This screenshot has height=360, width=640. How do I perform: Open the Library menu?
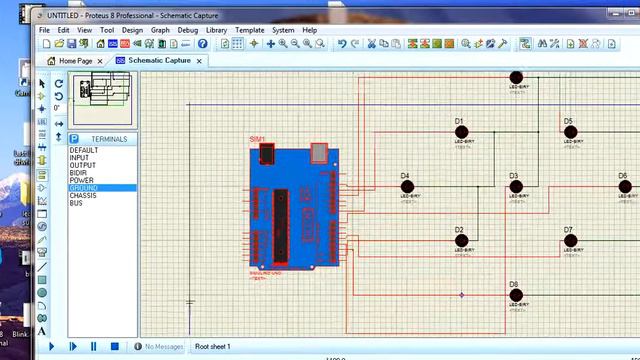pyautogui.click(x=216, y=30)
